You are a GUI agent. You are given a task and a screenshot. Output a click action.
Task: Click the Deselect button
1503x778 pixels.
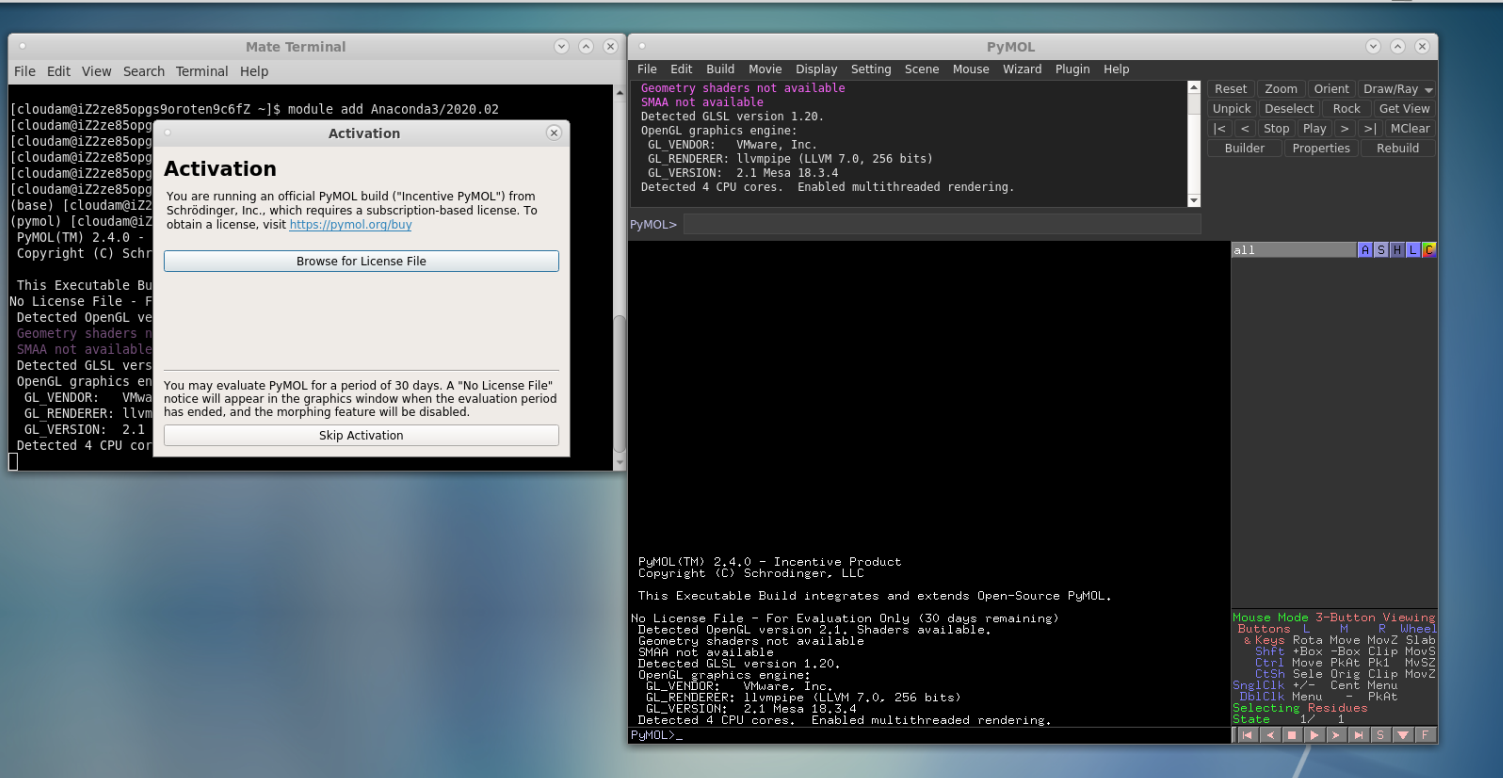(x=1289, y=109)
